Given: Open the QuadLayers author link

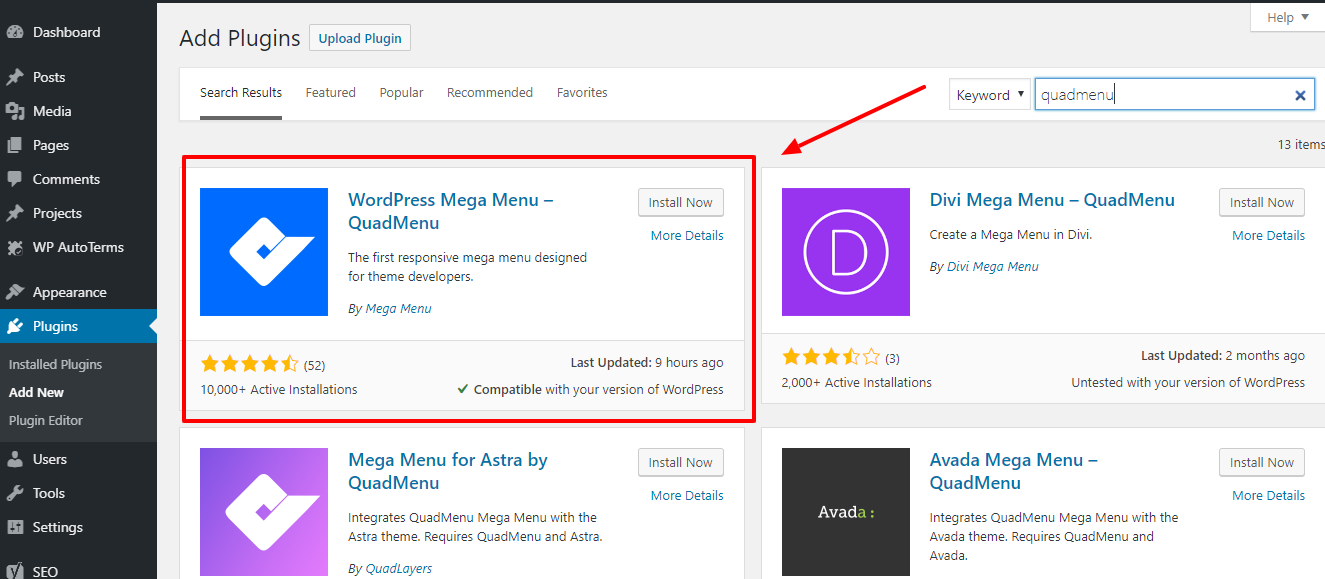Looking at the screenshot, I should click(398, 568).
